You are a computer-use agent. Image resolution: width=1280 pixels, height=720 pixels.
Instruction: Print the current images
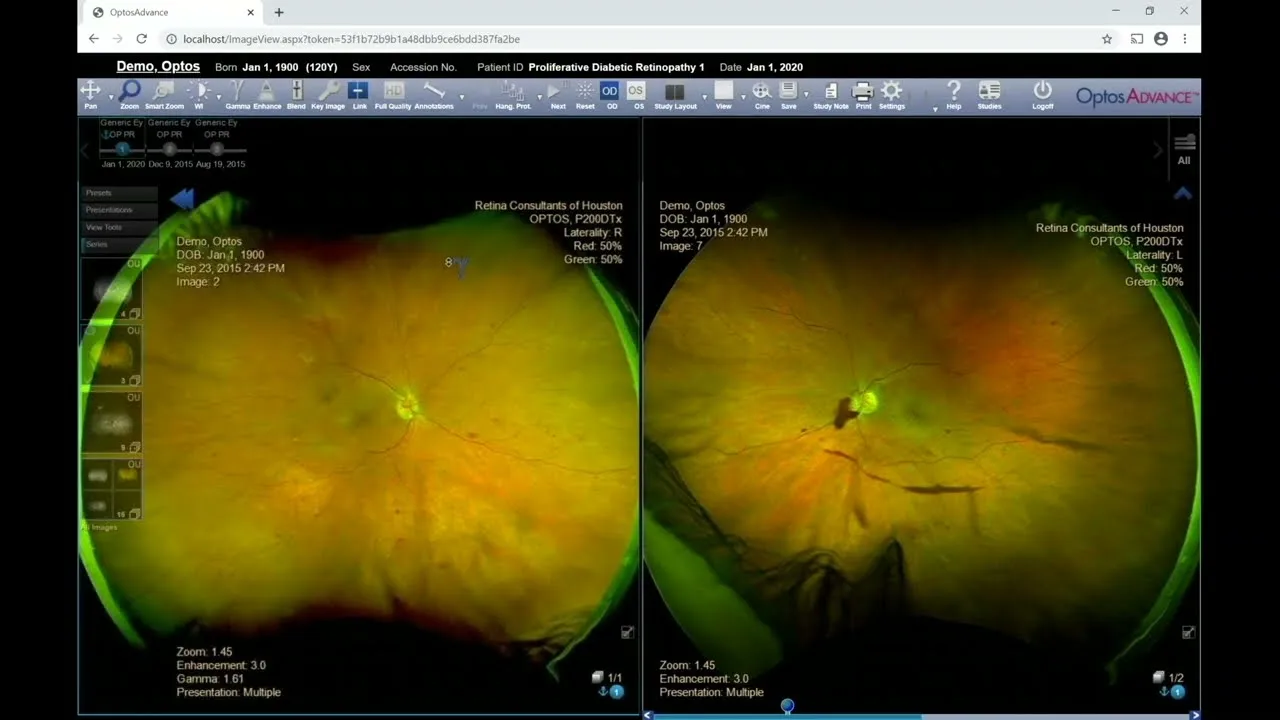point(862,94)
